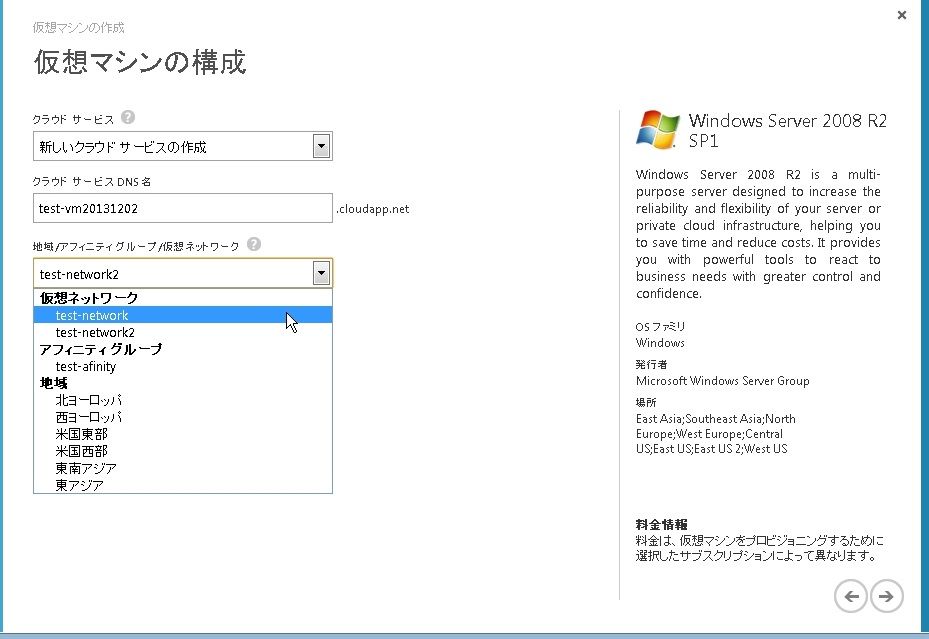Select test-network from the list
The image size is (929, 639).
pyautogui.click(x=182, y=315)
